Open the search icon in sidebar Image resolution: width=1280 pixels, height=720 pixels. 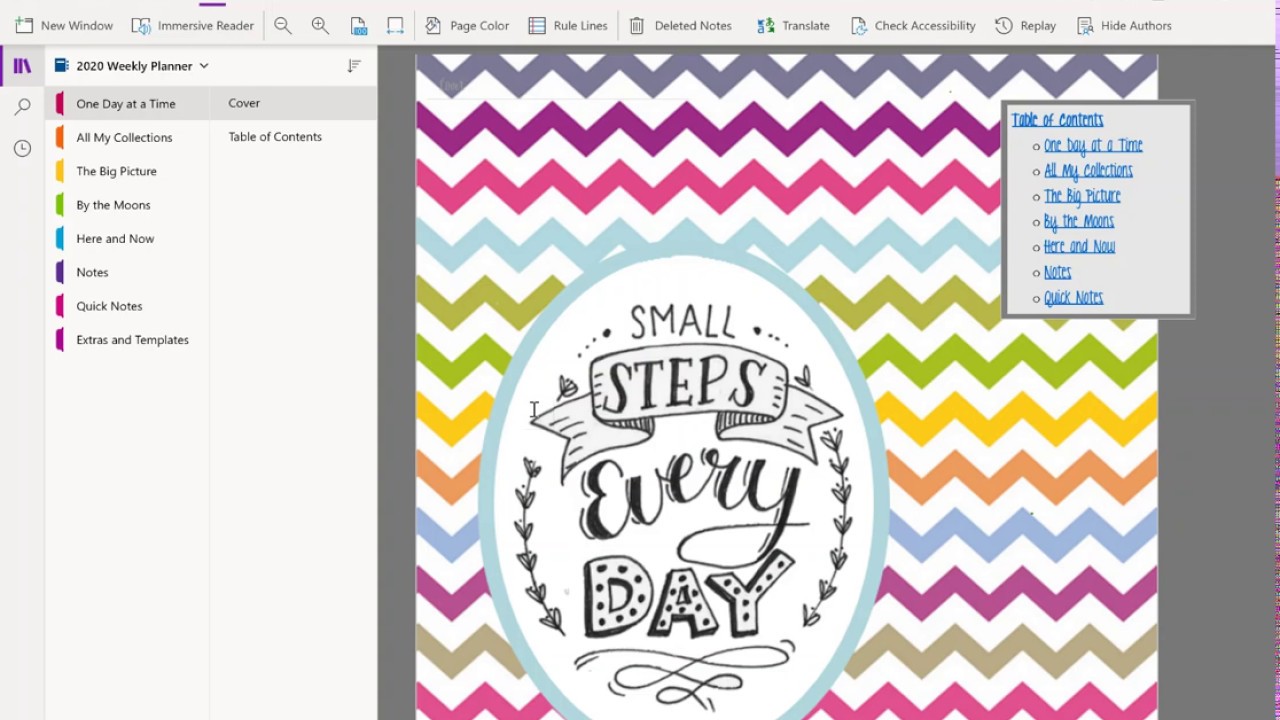(x=22, y=107)
